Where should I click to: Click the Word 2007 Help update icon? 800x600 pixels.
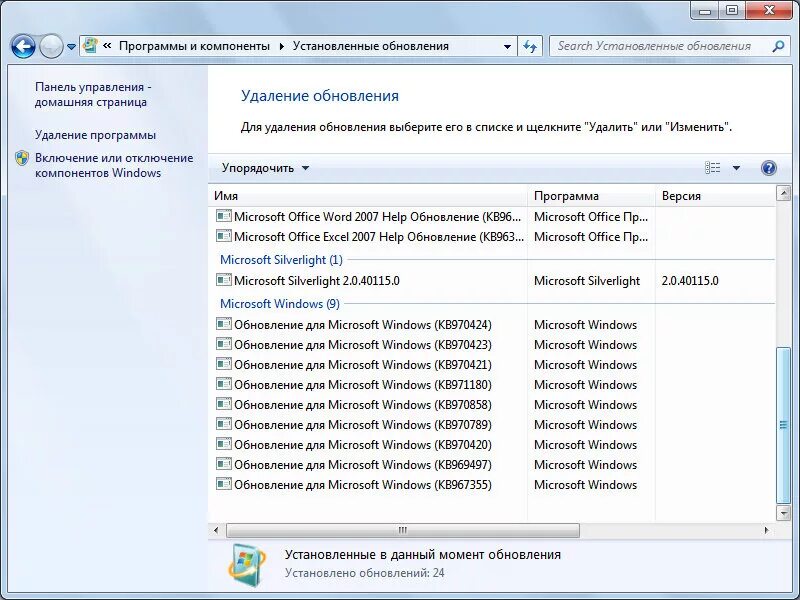[x=223, y=216]
